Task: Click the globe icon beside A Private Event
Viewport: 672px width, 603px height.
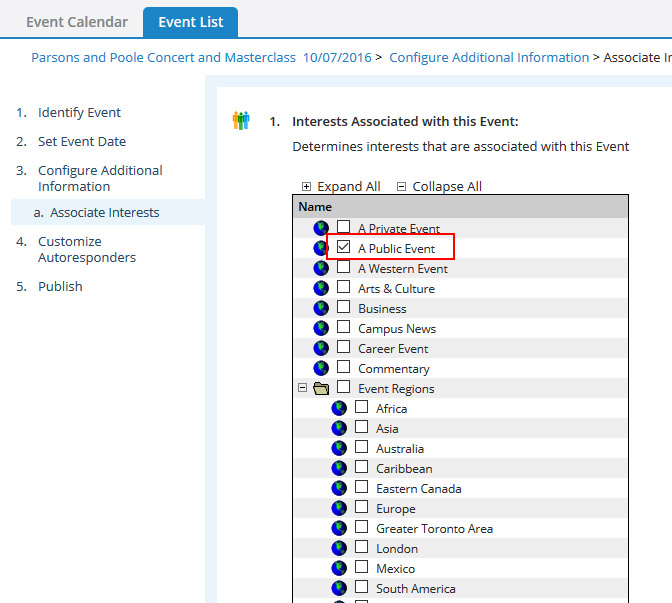Action: [321, 228]
